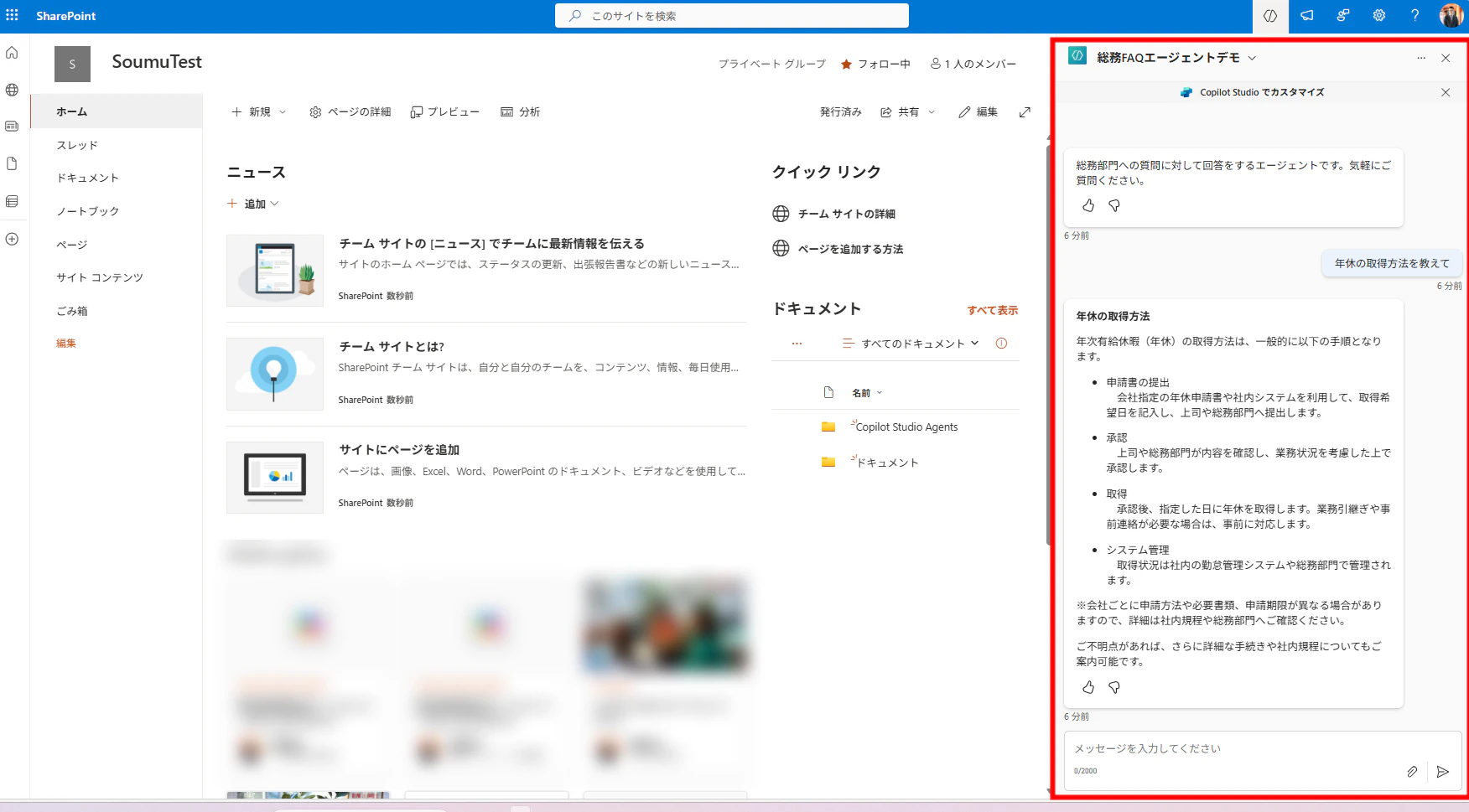This screenshot has height=812, width=1469.
Task: Click the send message arrow icon
Action: [x=1442, y=772]
